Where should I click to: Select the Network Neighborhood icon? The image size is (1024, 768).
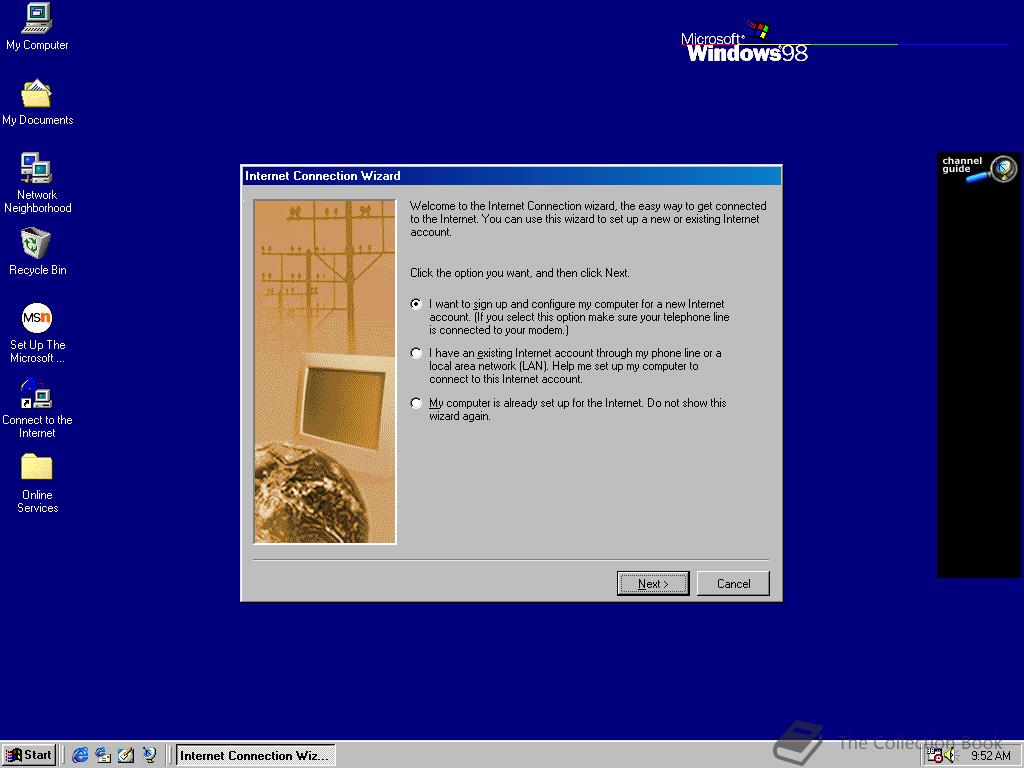click(37, 183)
